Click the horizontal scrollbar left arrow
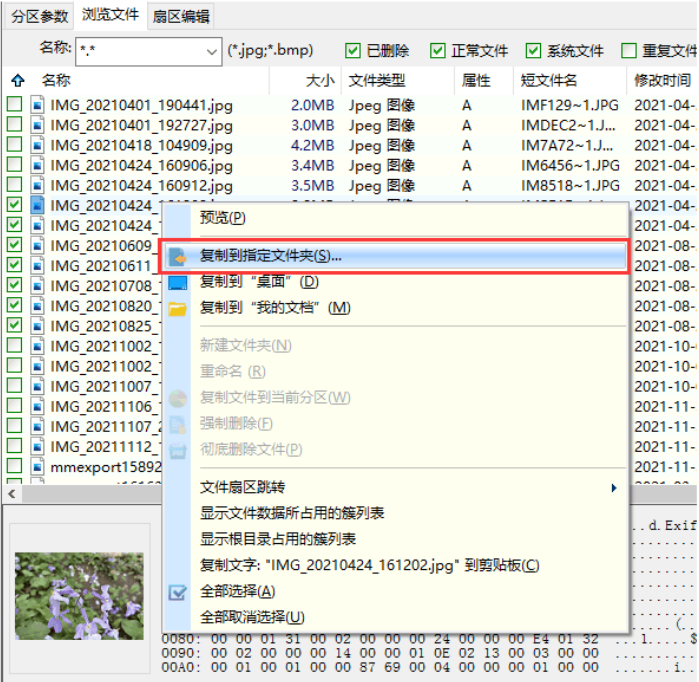This screenshot has height=682, width=699. pyautogui.click(x=12, y=493)
